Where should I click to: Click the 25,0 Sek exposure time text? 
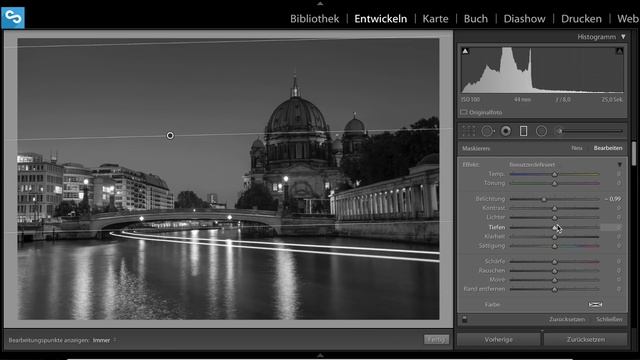coord(612,100)
